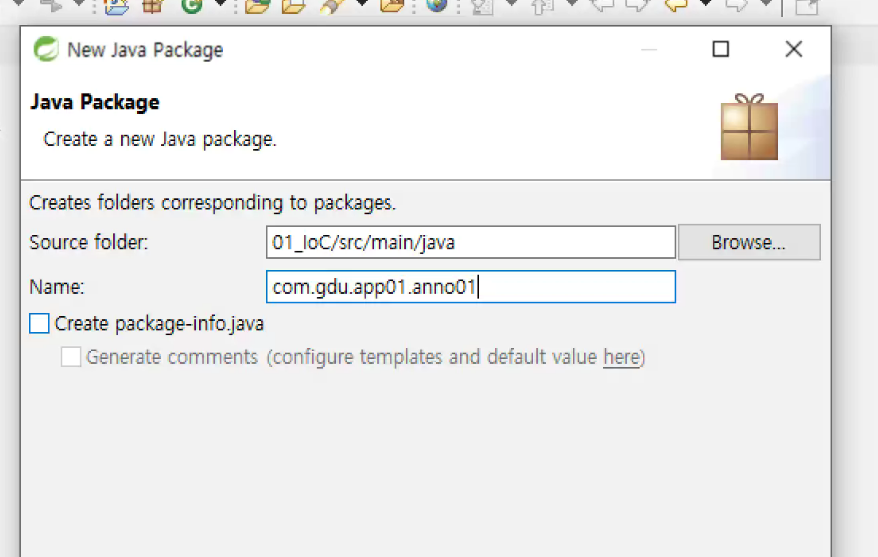Click the Browse... button

pyautogui.click(x=749, y=242)
